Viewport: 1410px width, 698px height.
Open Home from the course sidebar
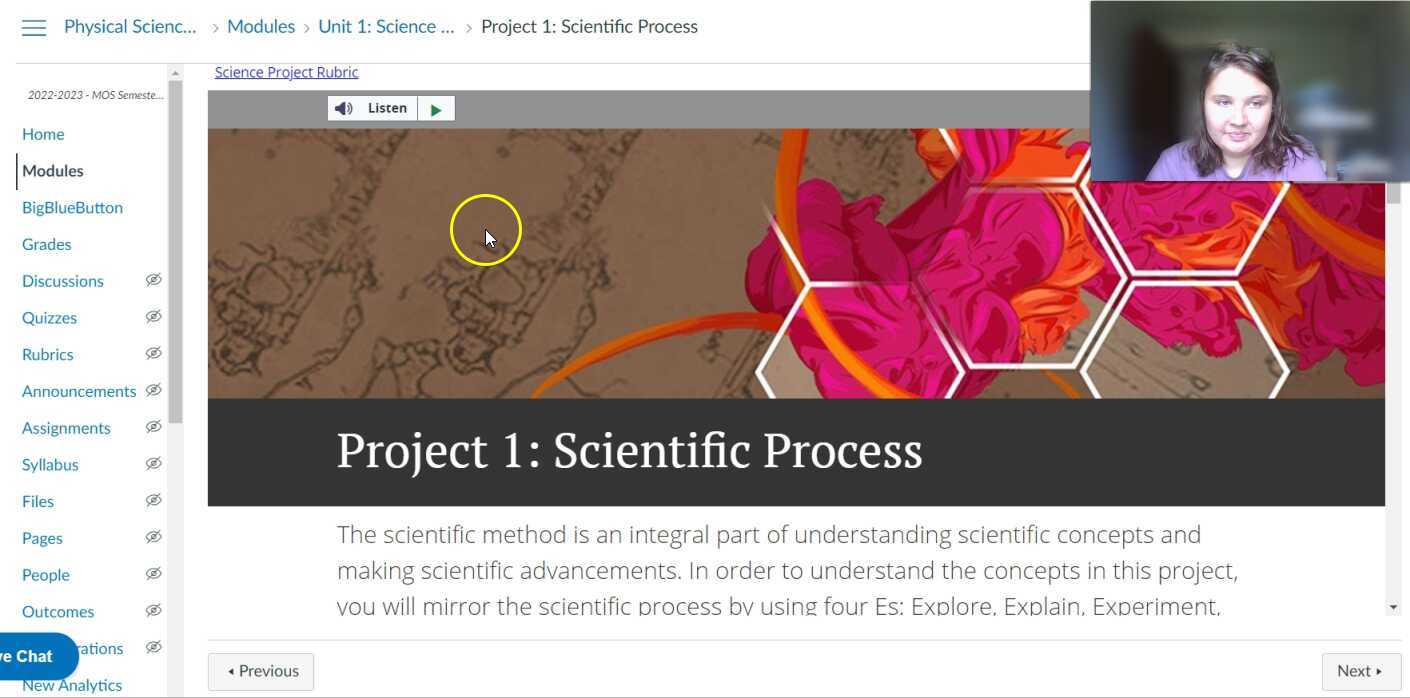[43, 134]
